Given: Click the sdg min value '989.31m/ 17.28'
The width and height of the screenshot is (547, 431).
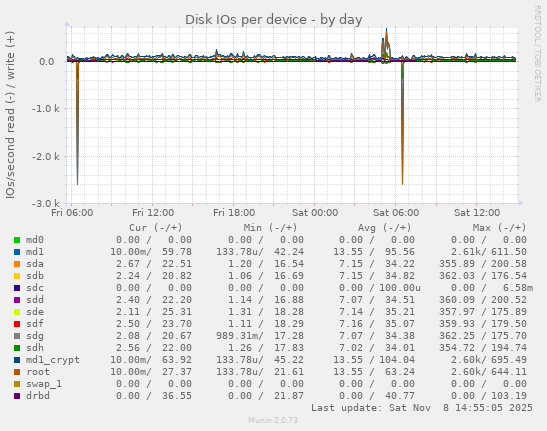Looking at the screenshot, I should [x=260, y=336].
